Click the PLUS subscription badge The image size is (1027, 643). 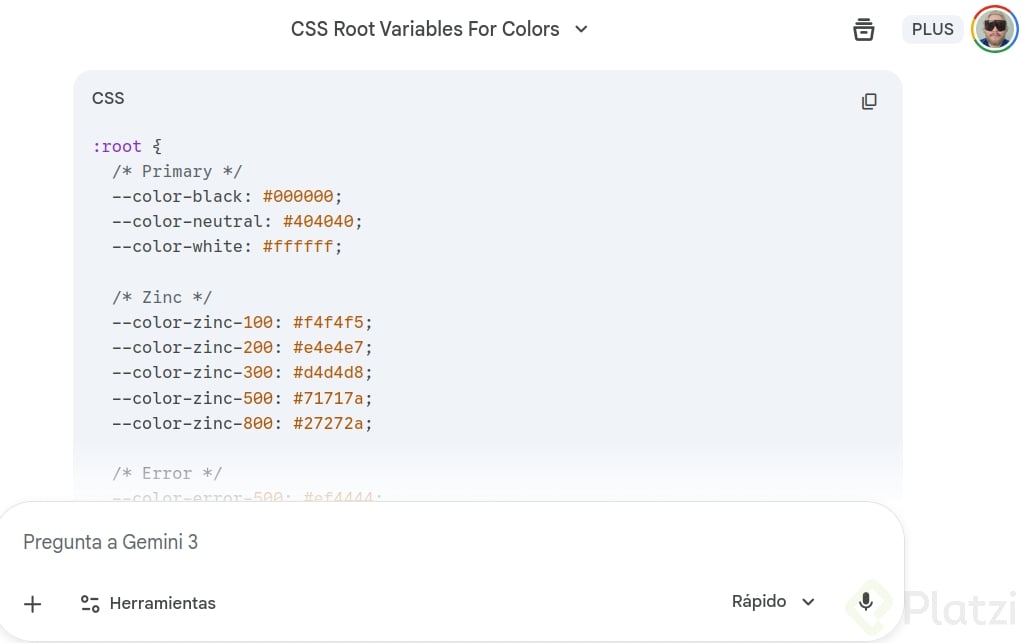pos(932,29)
